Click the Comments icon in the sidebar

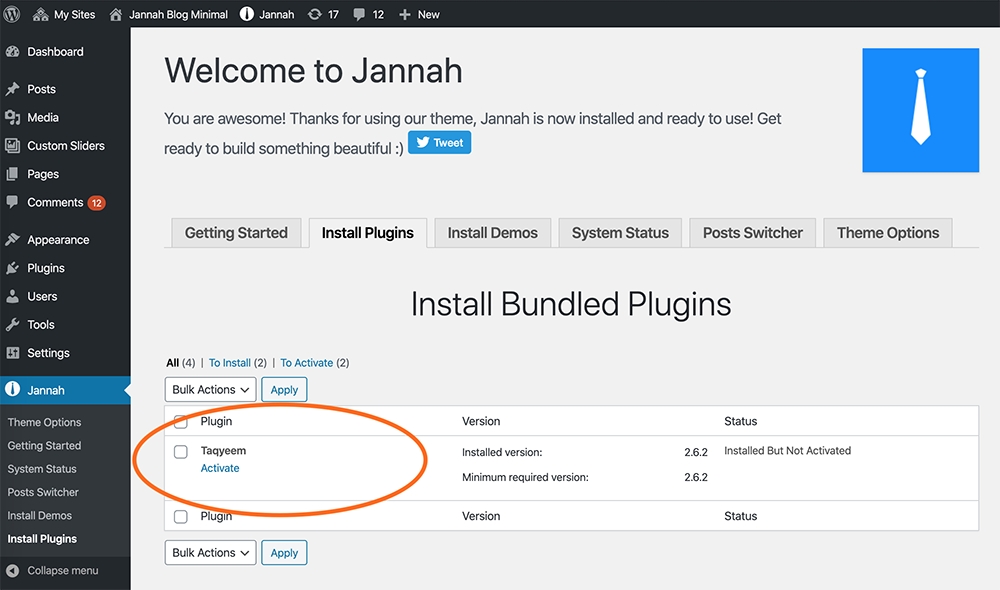pyautogui.click(x=12, y=202)
